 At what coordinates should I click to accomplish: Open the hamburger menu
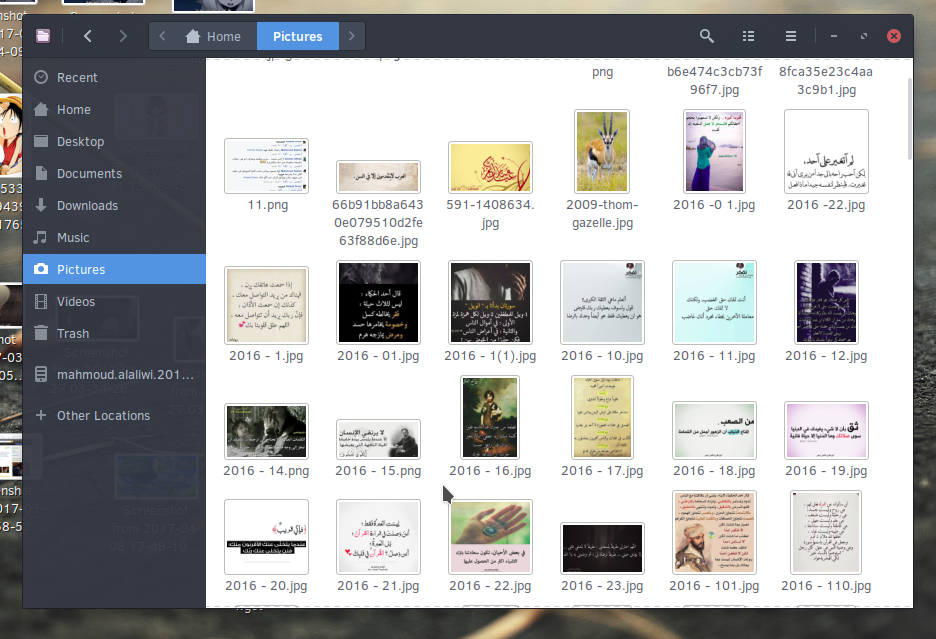click(791, 36)
